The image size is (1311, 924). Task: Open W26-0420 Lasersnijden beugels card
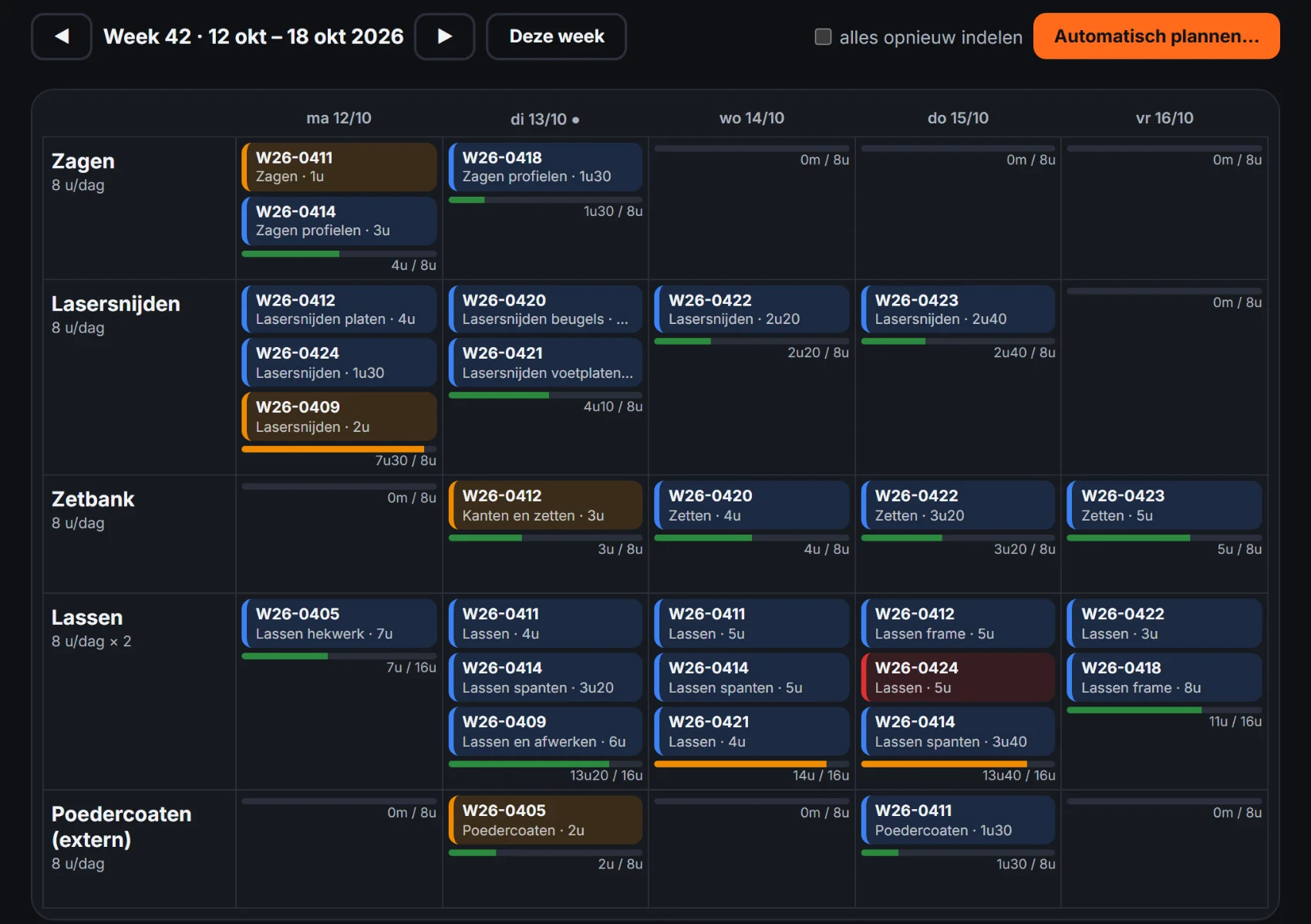pyautogui.click(x=545, y=309)
